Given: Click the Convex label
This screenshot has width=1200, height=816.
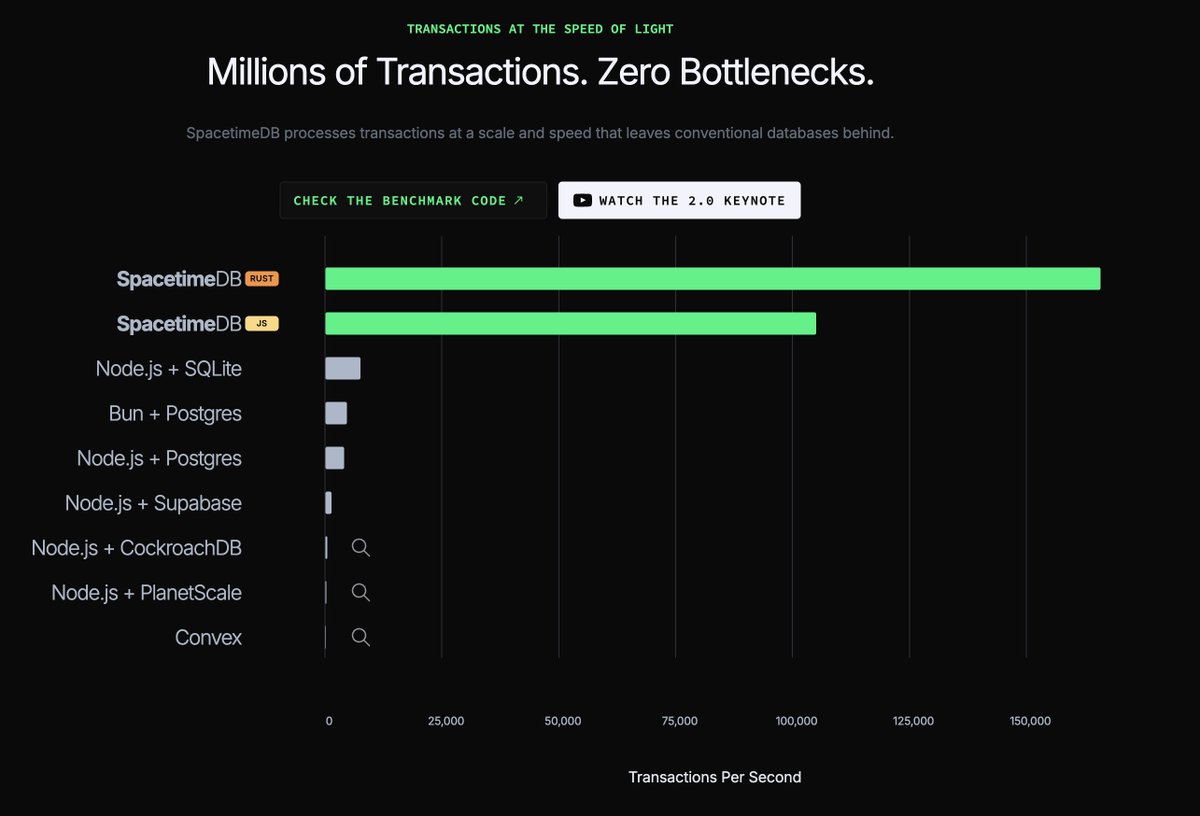Looking at the screenshot, I should [x=208, y=637].
